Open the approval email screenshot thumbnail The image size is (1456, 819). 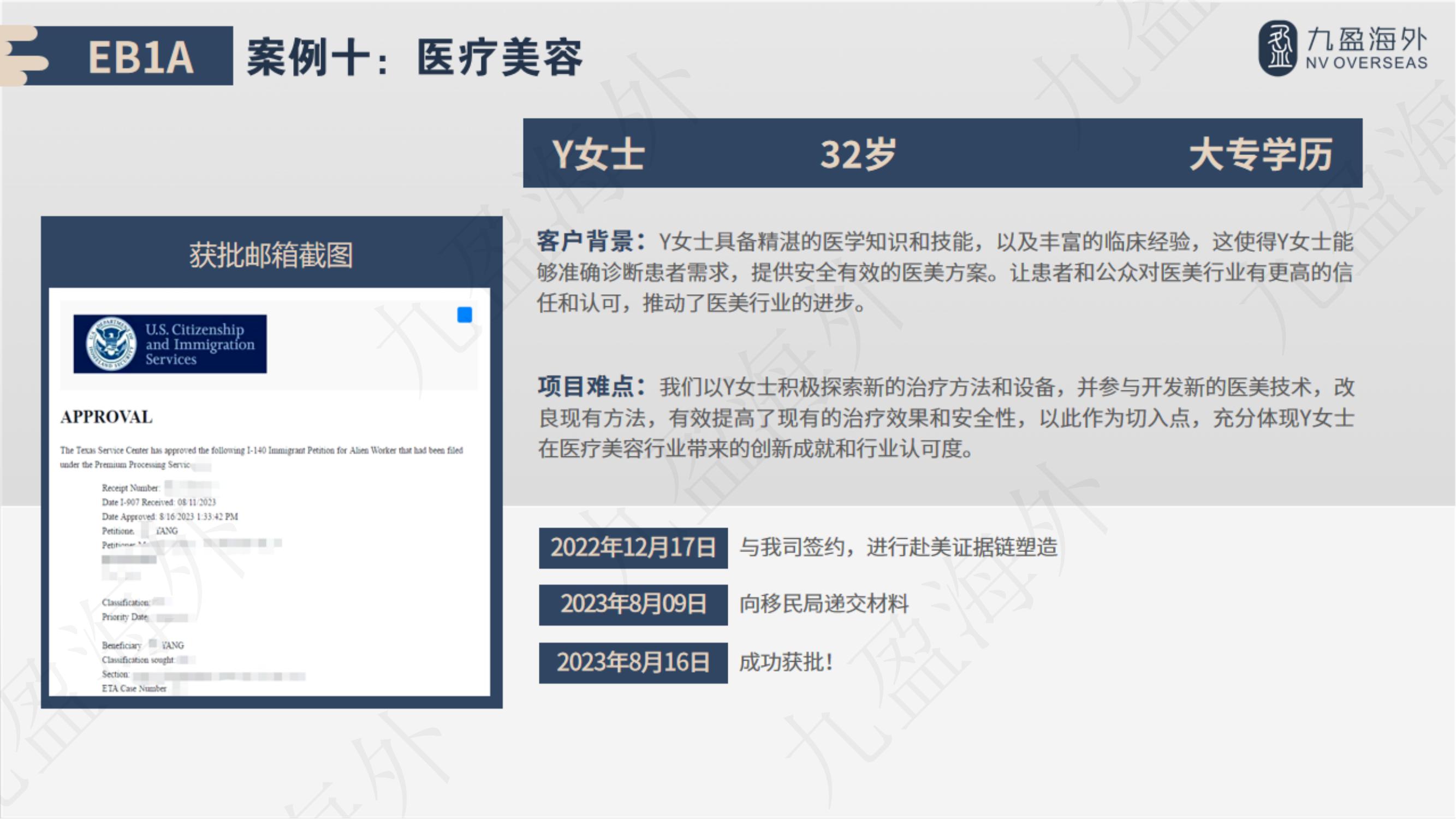270,492
